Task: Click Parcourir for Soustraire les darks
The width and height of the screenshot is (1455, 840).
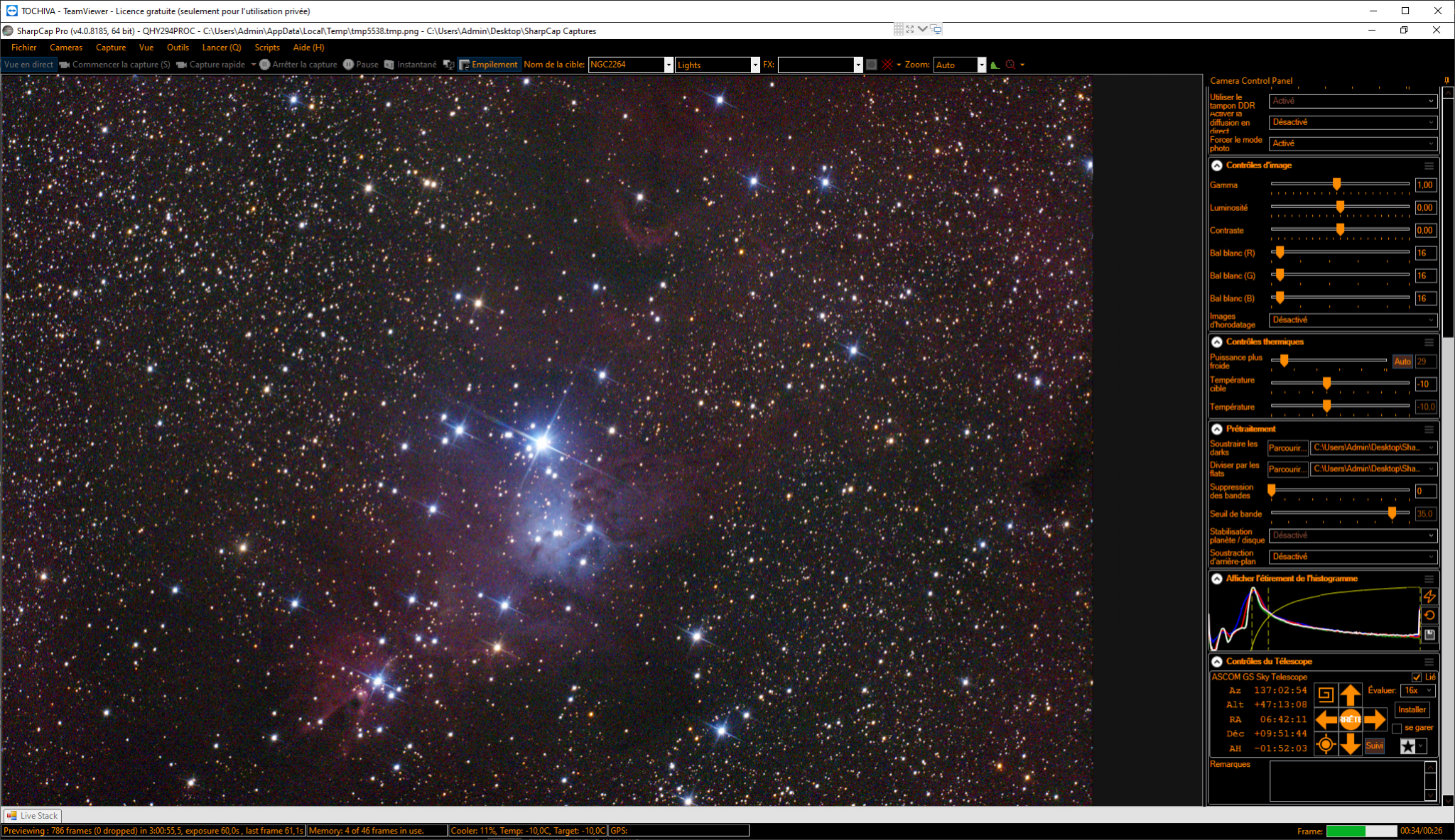Action: click(x=1287, y=448)
